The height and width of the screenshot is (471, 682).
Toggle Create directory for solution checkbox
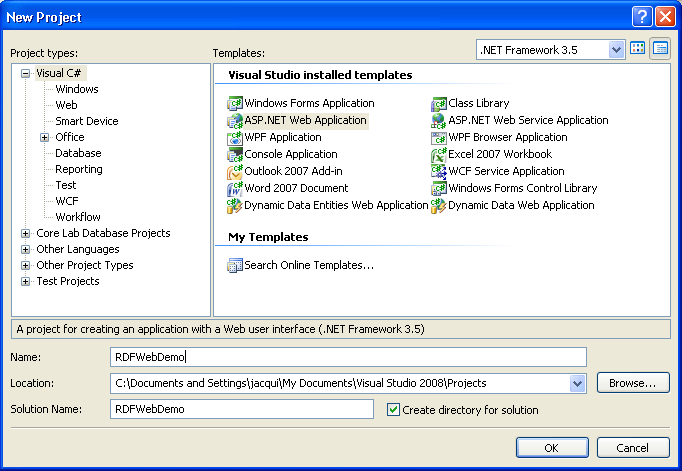[393, 409]
